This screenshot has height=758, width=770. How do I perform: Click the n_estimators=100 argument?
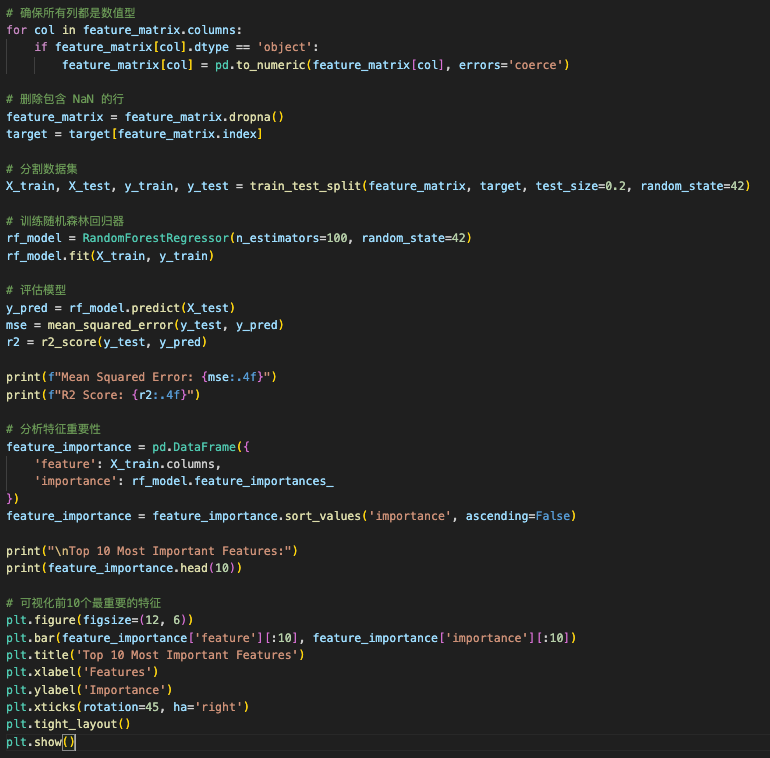292,238
